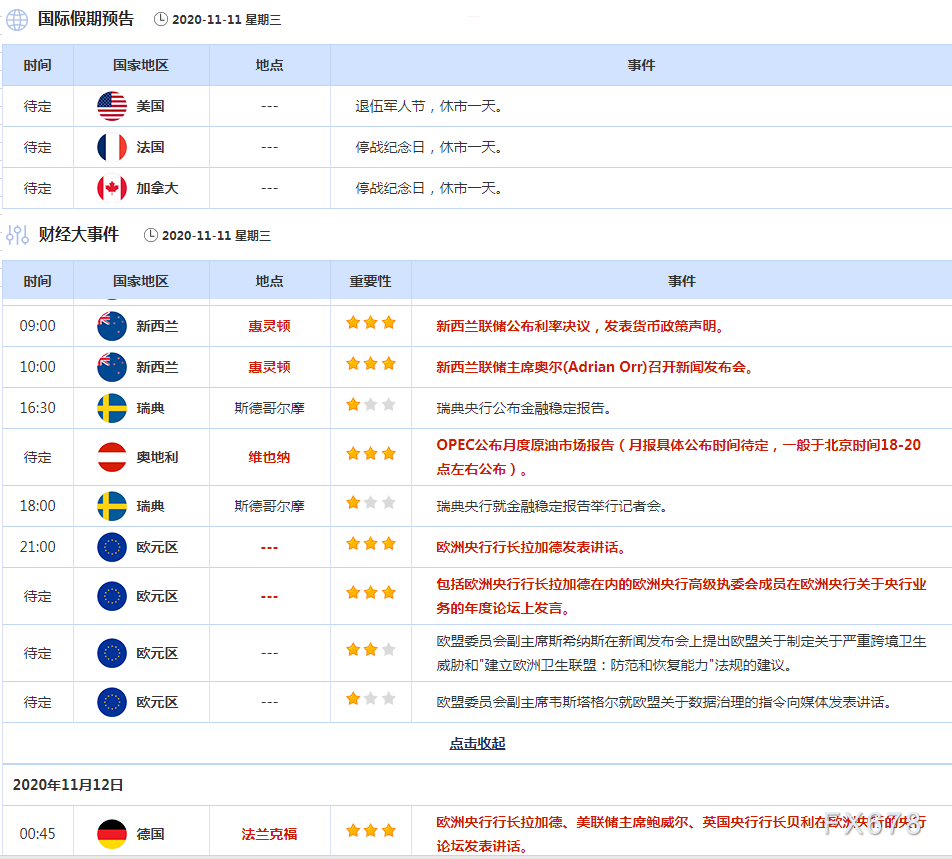Click the France flag icon

(x=112, y=147)
